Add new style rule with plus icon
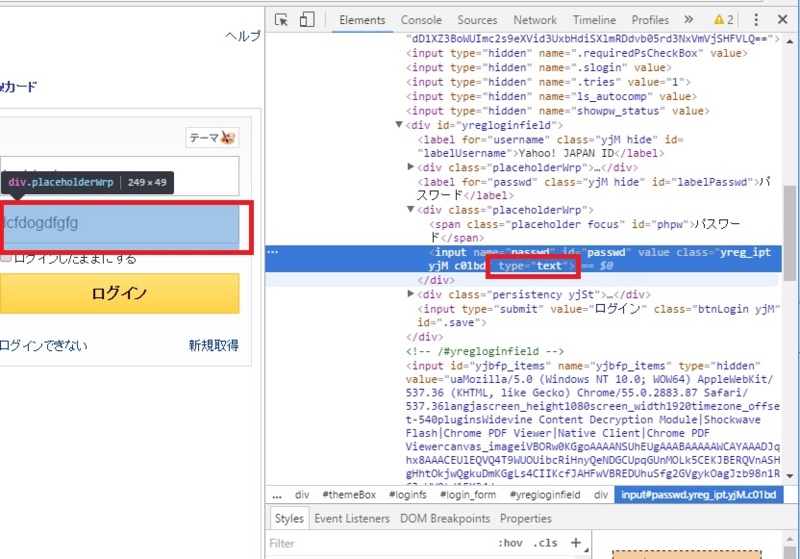This screenshot has width=800, height=559. tap(576, 543)
